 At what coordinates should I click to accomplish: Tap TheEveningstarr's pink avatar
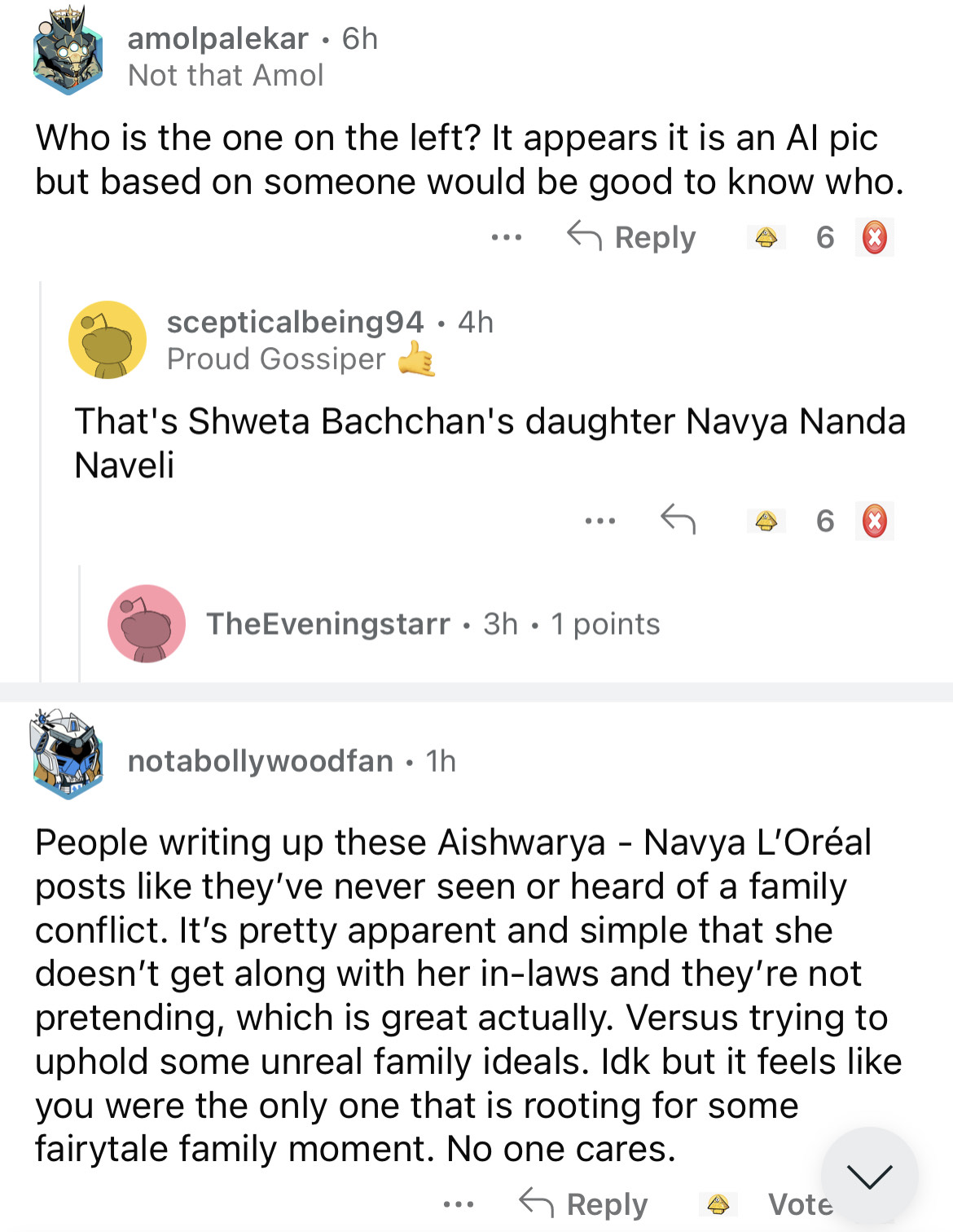[x=147, y=623]
